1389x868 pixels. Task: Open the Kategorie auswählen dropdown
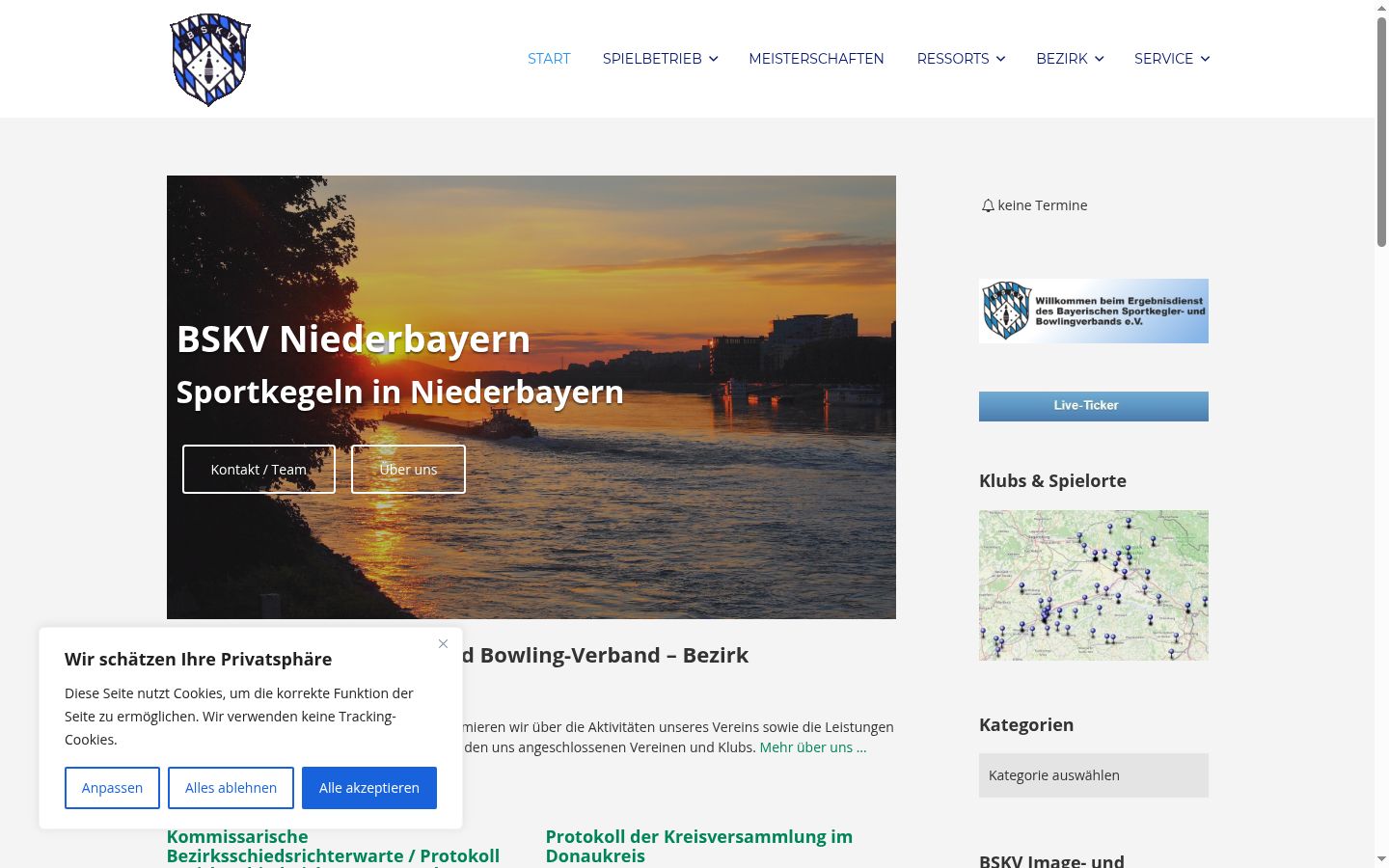(x=1094, y=775)
